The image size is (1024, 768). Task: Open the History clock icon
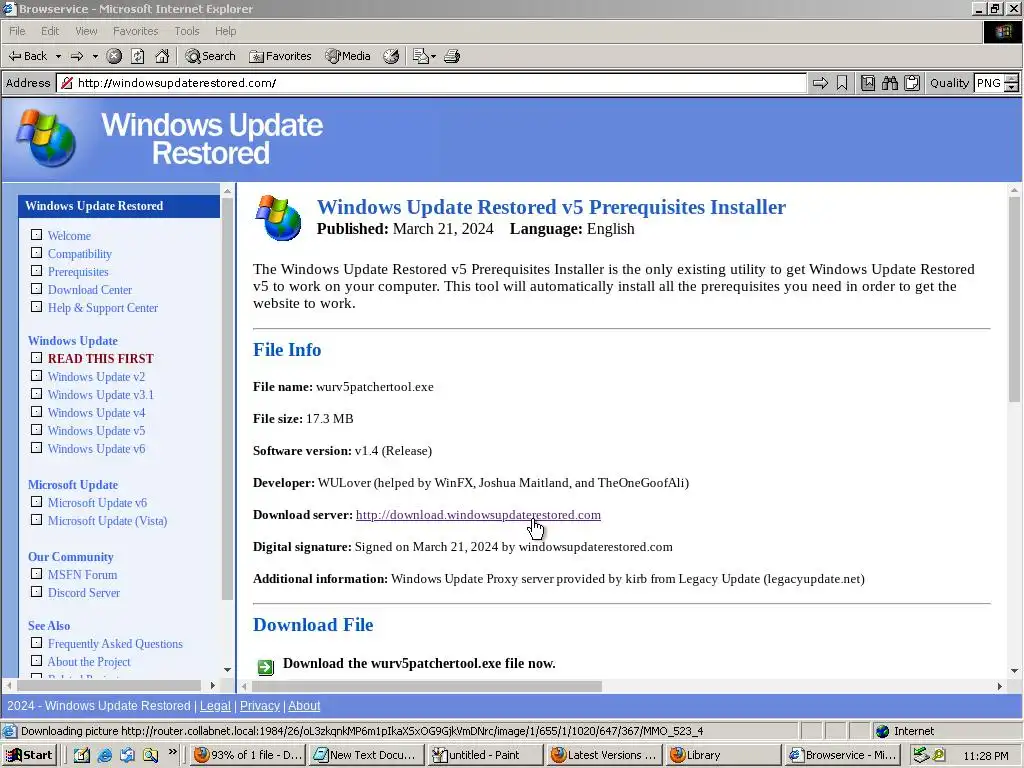[x=391, y=56]
